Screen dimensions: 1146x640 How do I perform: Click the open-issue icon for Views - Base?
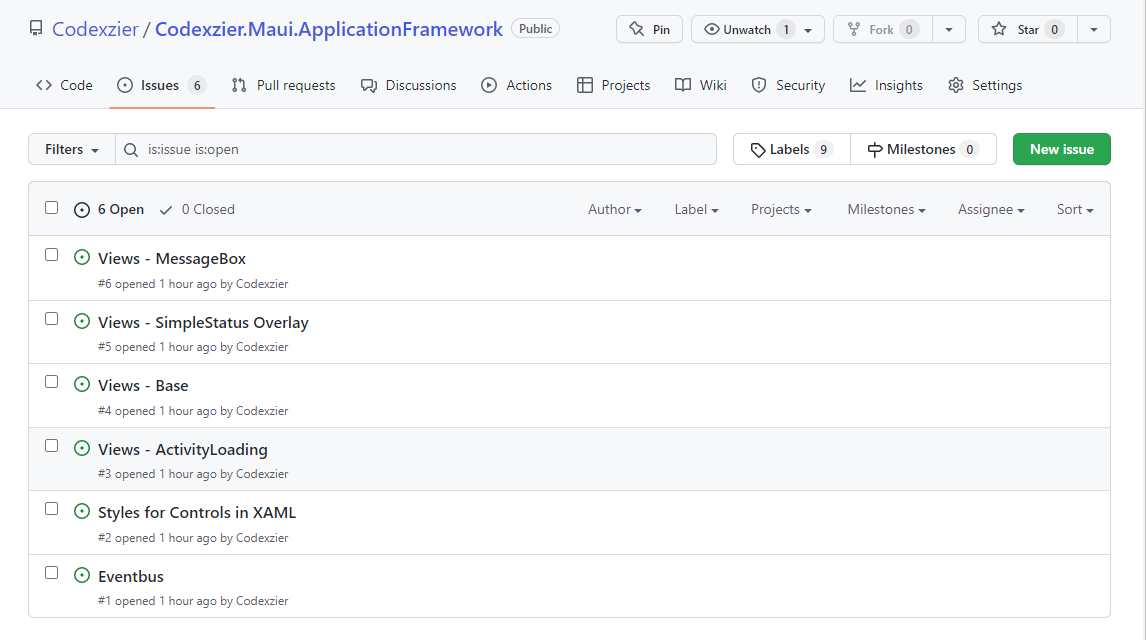[82, 384]
